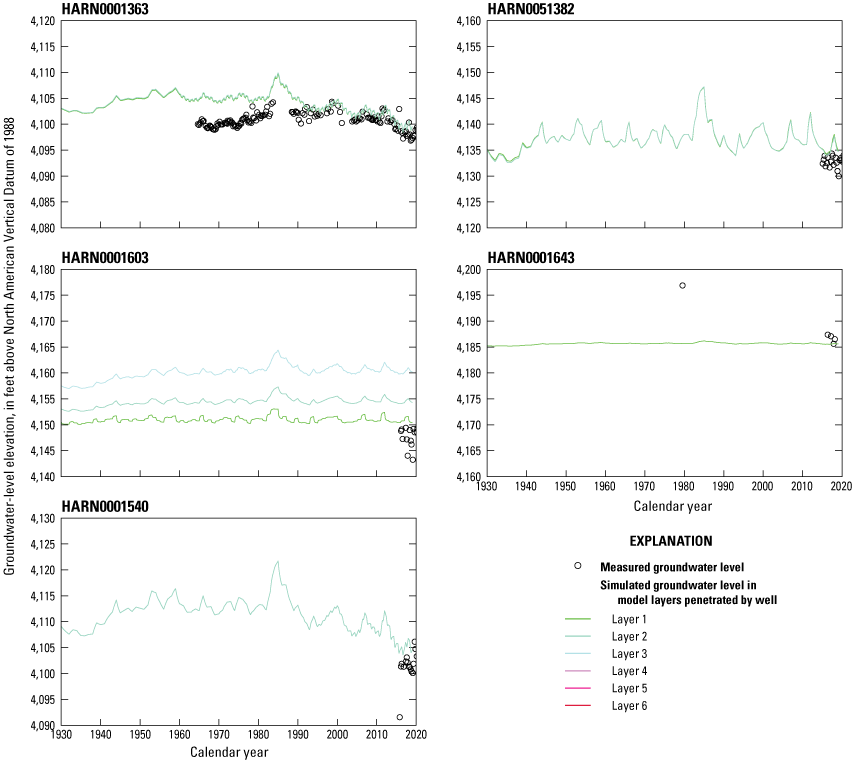852x761 pixels.
Task: Click the measured groundwater level circle marker in legend
Action: [x=577, y=566]
